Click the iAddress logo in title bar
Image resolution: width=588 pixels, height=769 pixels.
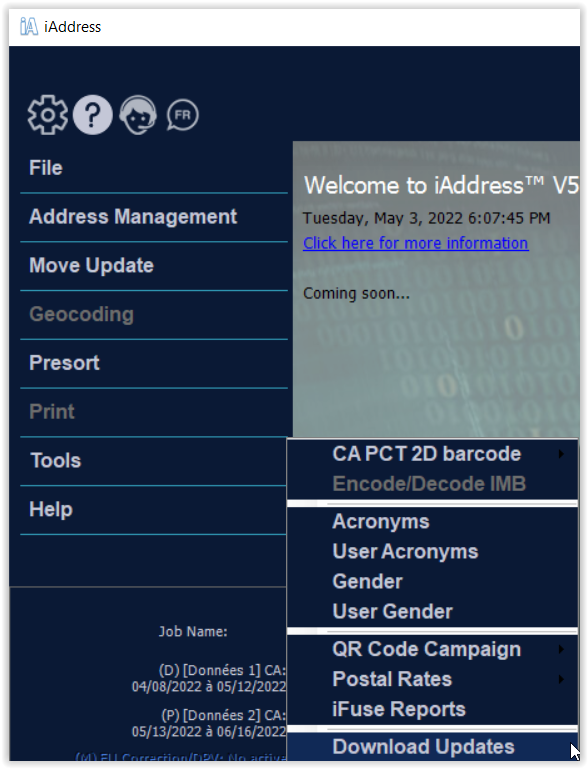tap(29, 26)
